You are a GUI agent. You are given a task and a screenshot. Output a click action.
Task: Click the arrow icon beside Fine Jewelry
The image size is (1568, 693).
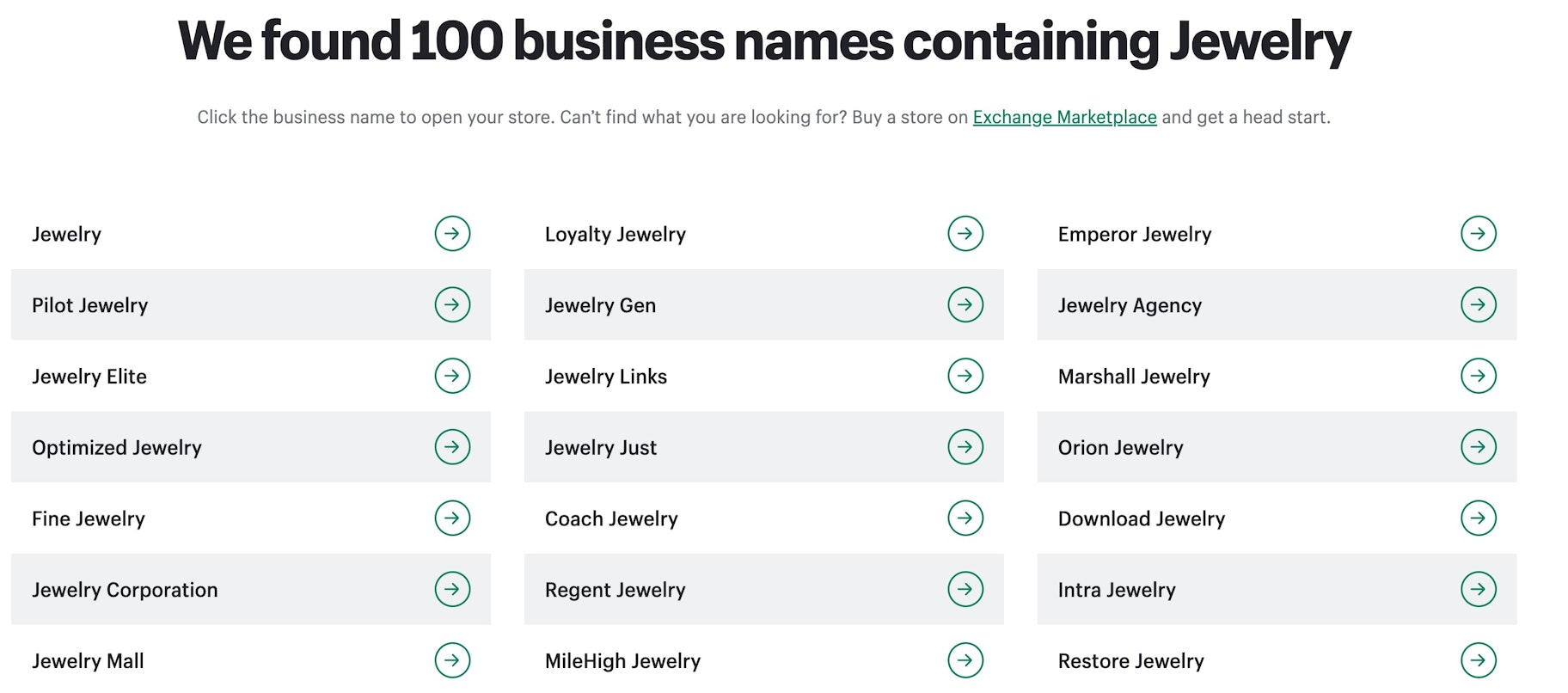(452, 518)
